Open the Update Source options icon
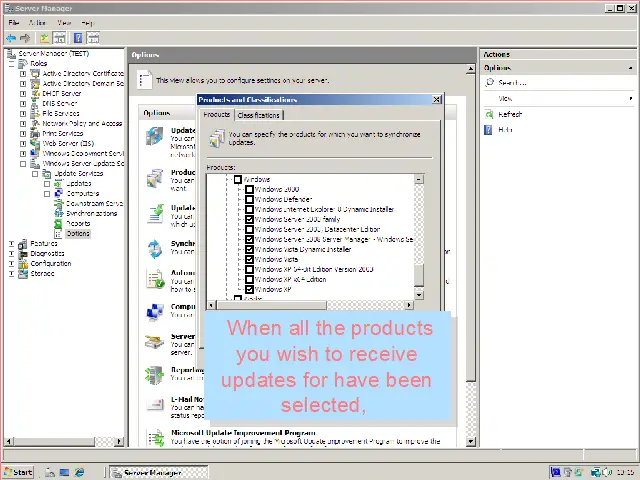The height and width of the screenshot is (480, 640). point(155,136)
